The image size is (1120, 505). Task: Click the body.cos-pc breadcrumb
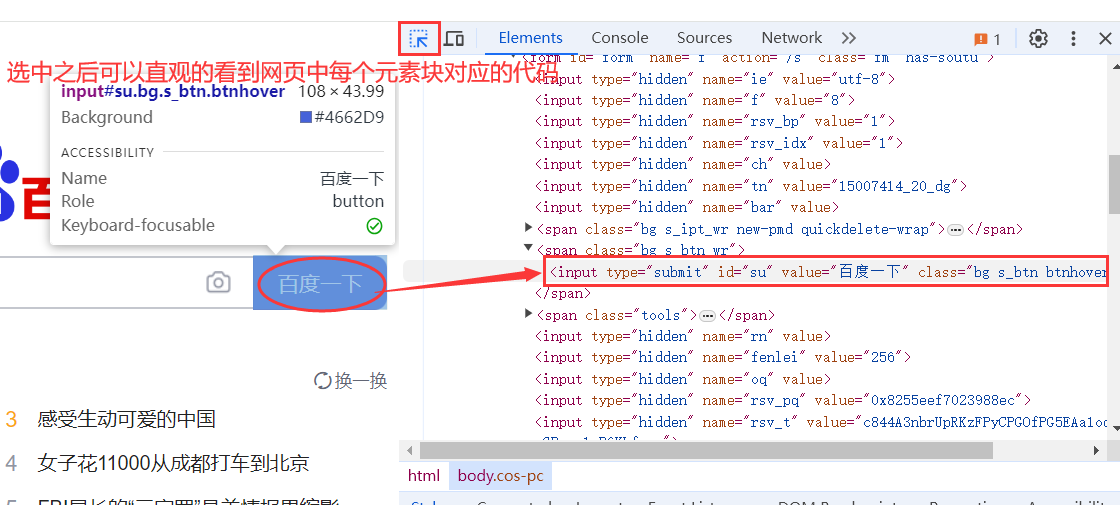(x=501, y=476)
